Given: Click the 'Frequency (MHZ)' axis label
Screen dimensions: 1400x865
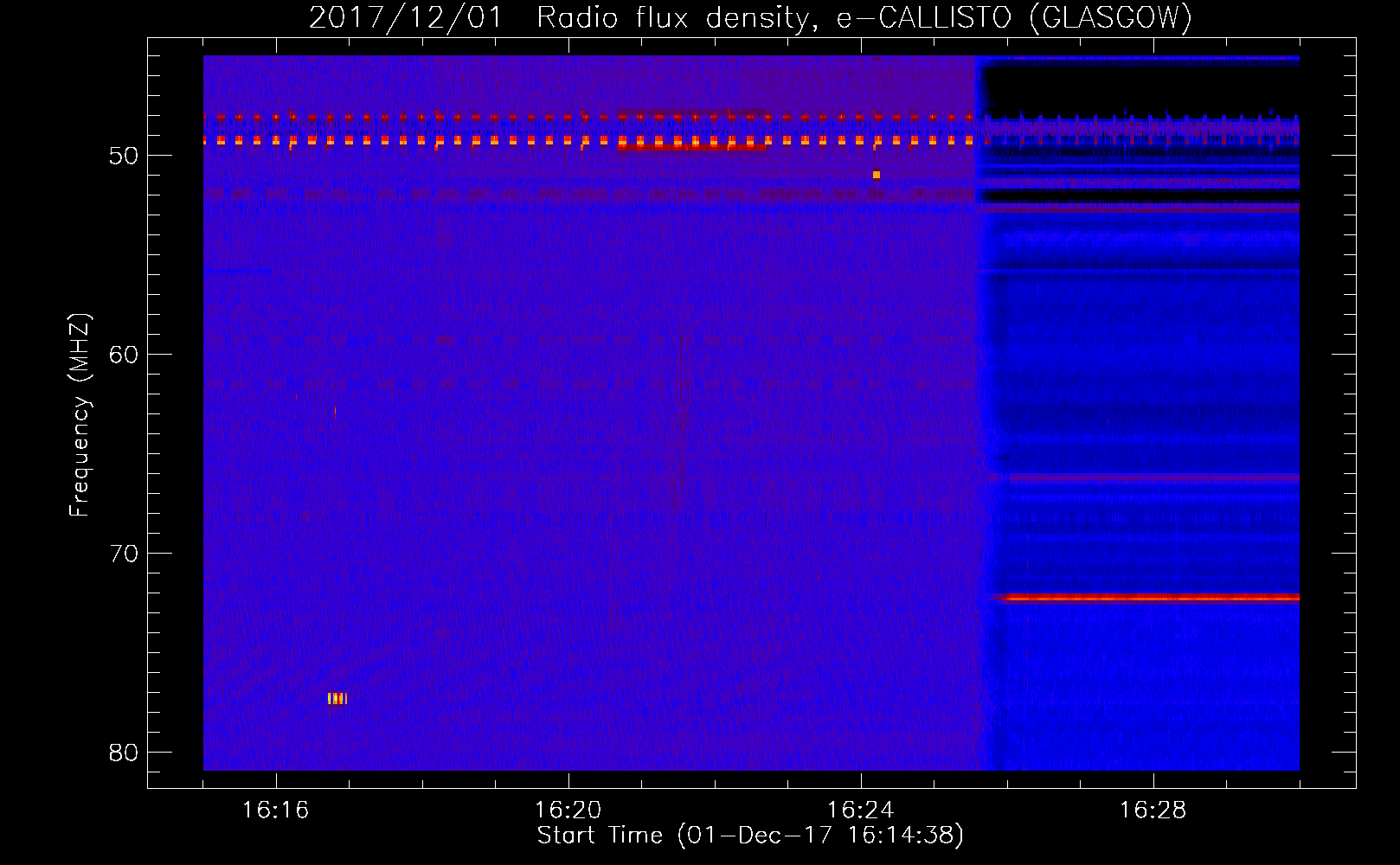Looking at the screenshot, I should coord(80,415).
